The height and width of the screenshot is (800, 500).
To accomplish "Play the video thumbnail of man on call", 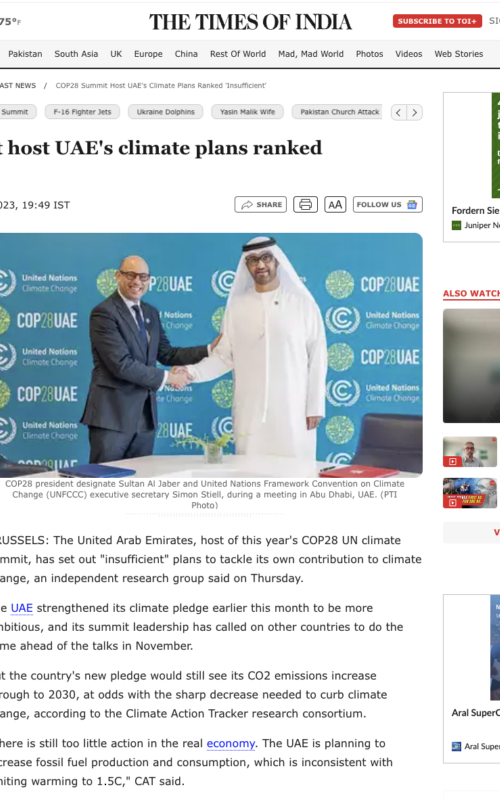I will [470, 452].
